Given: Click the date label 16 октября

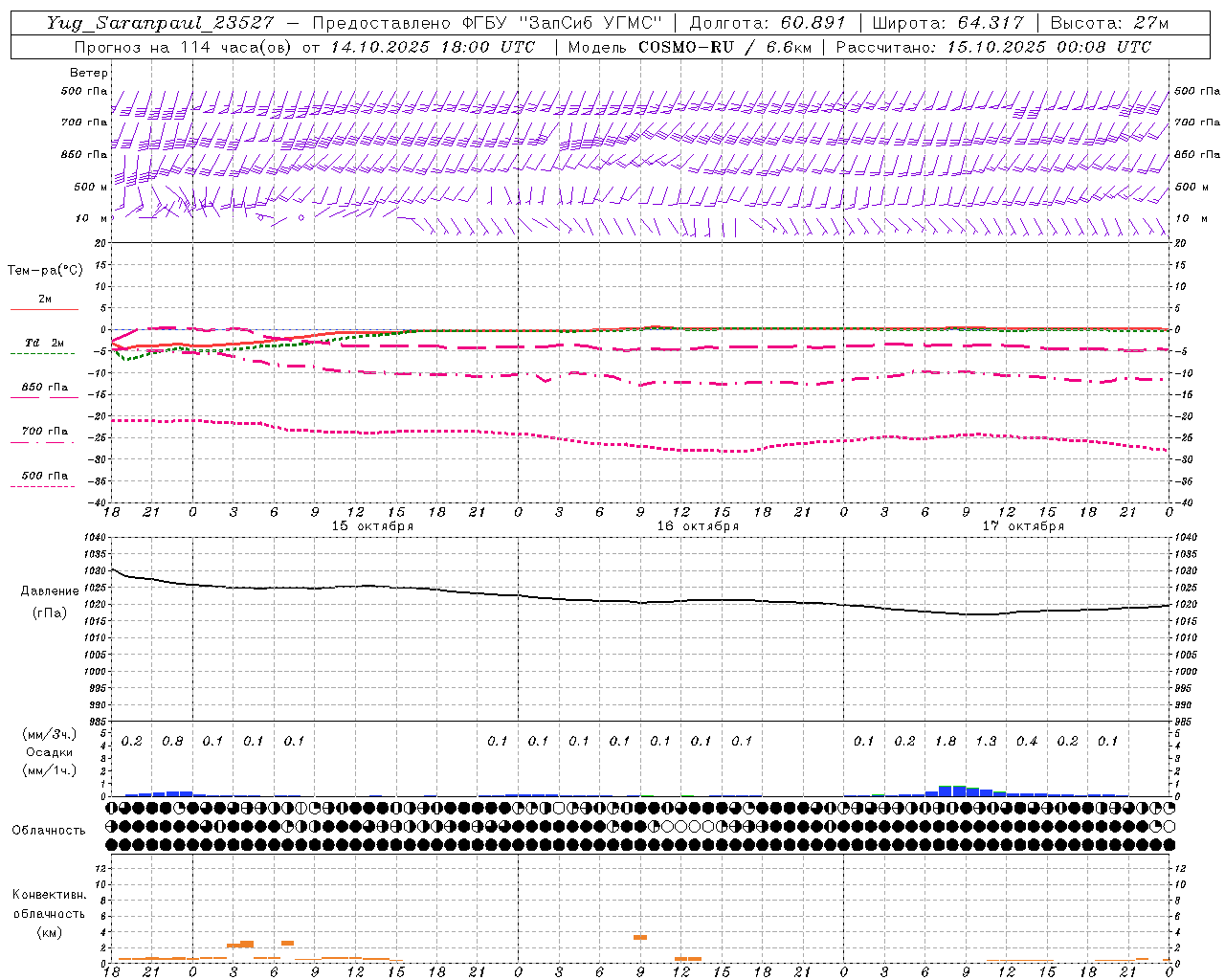Looking at the screenshot, I should [698, 526].
